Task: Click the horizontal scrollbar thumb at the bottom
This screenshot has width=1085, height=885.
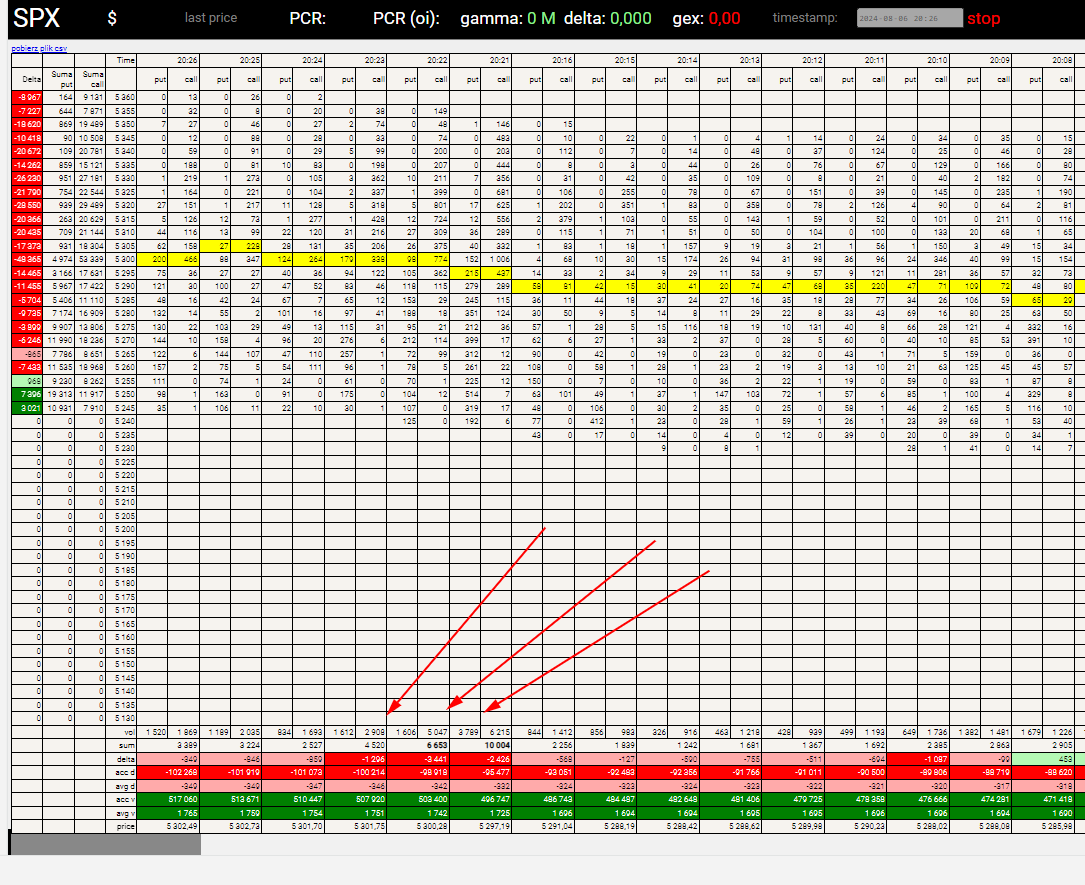Action: 106,844
